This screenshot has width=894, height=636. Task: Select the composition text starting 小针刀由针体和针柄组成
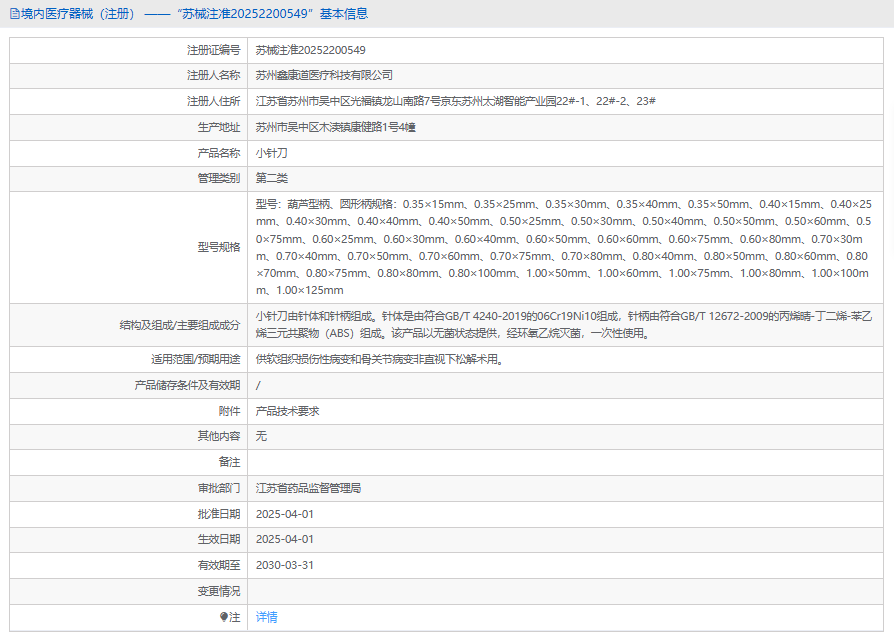coord(563,325)
